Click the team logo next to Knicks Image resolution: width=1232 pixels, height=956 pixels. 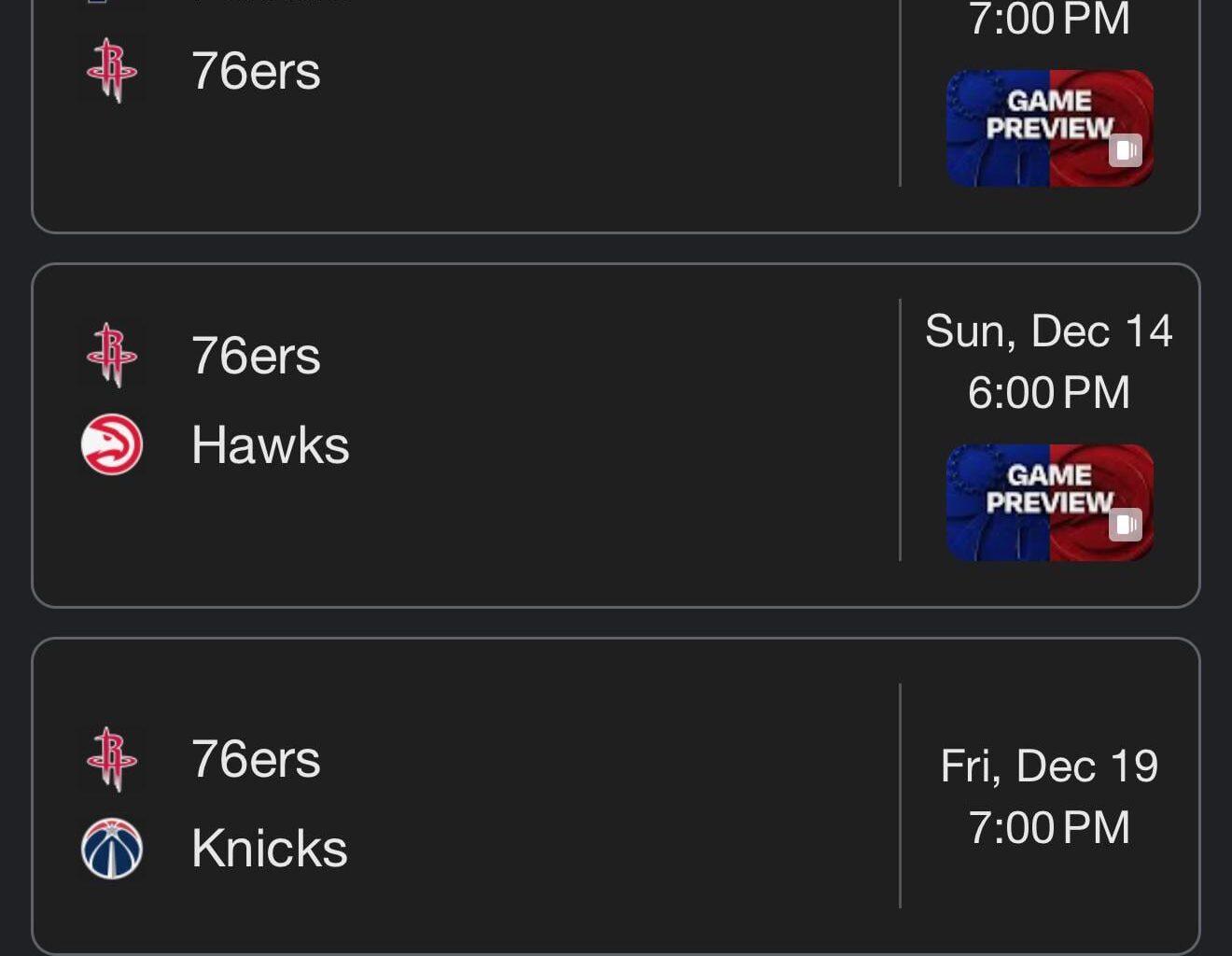[112, 849]
